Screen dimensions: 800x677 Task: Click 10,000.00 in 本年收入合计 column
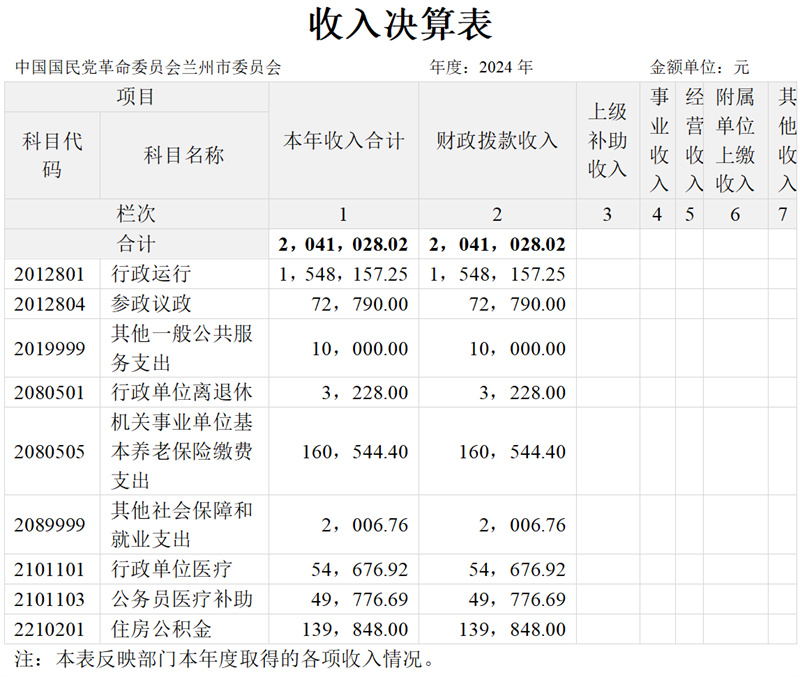click(x=360, y=349)
